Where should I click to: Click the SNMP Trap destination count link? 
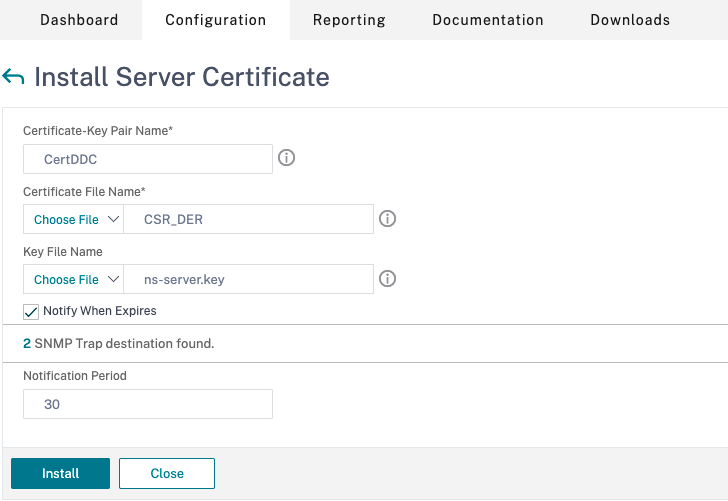click(x=27, y=343)
